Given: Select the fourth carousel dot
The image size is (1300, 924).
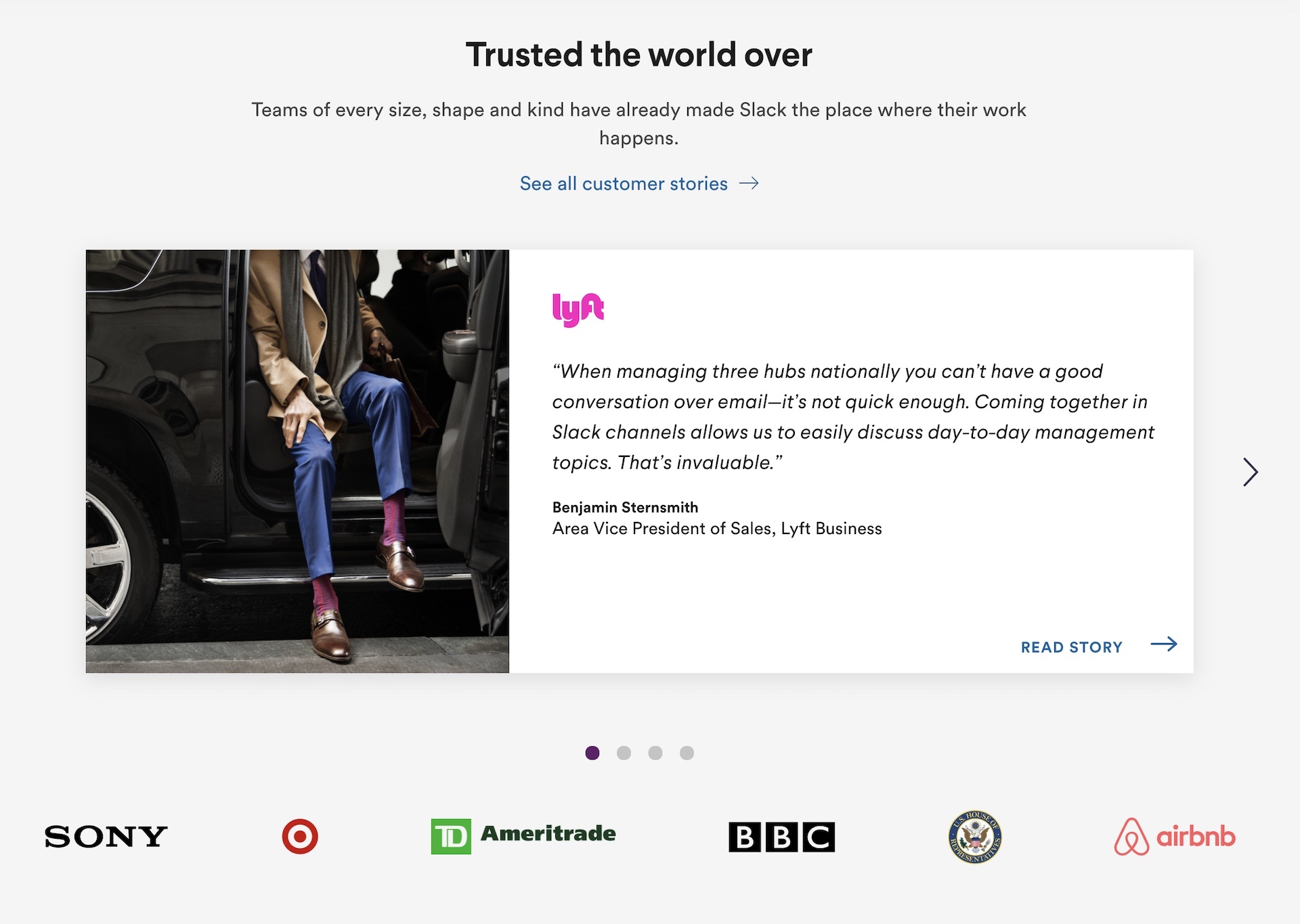Looking at the screenshot, I should point(687,753).
